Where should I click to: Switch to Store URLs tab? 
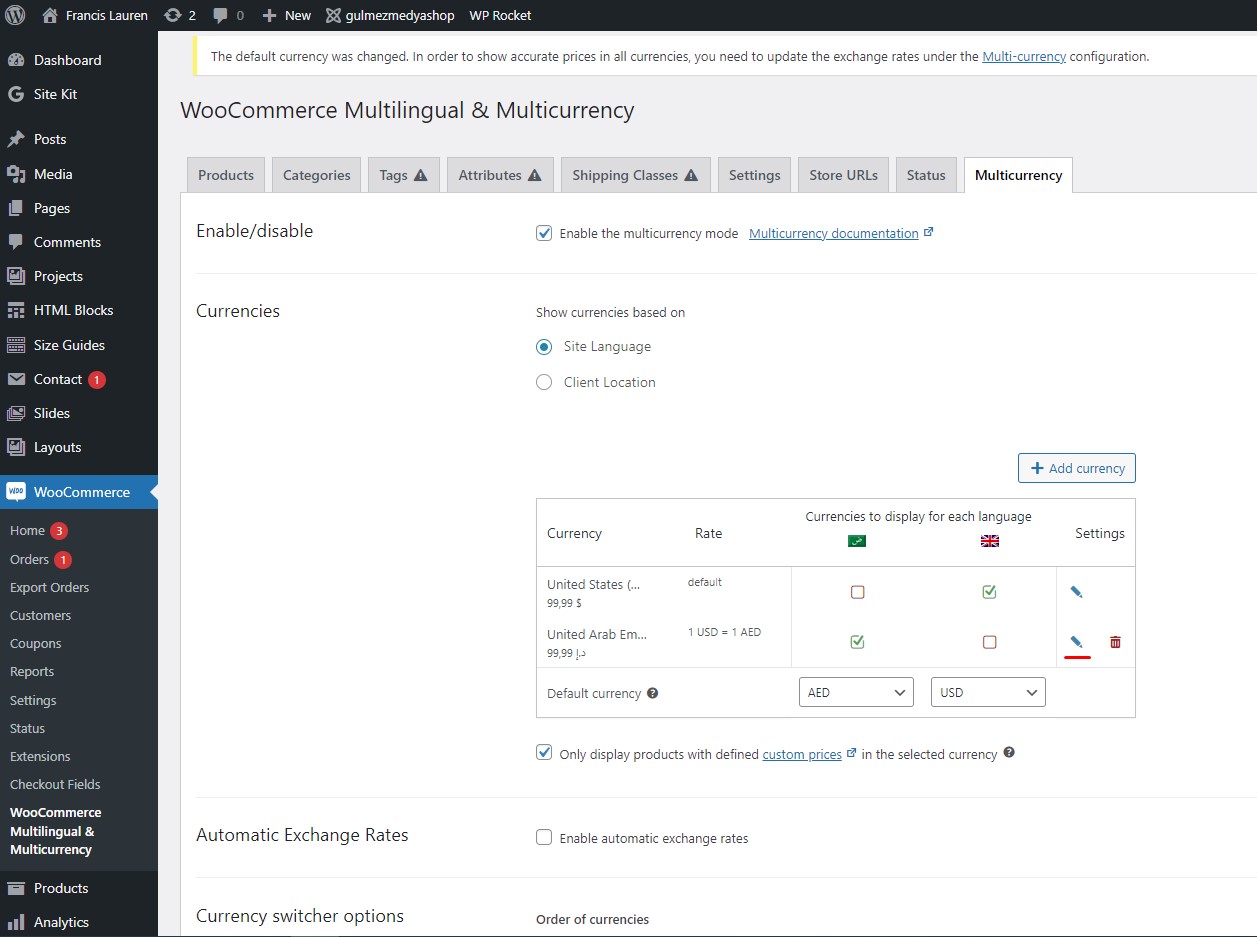coord(843,175)
